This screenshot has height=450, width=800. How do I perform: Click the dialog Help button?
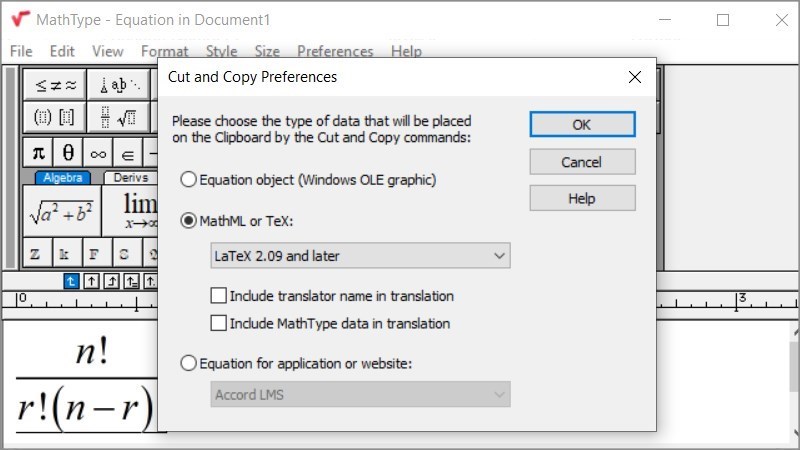(582, 198)
